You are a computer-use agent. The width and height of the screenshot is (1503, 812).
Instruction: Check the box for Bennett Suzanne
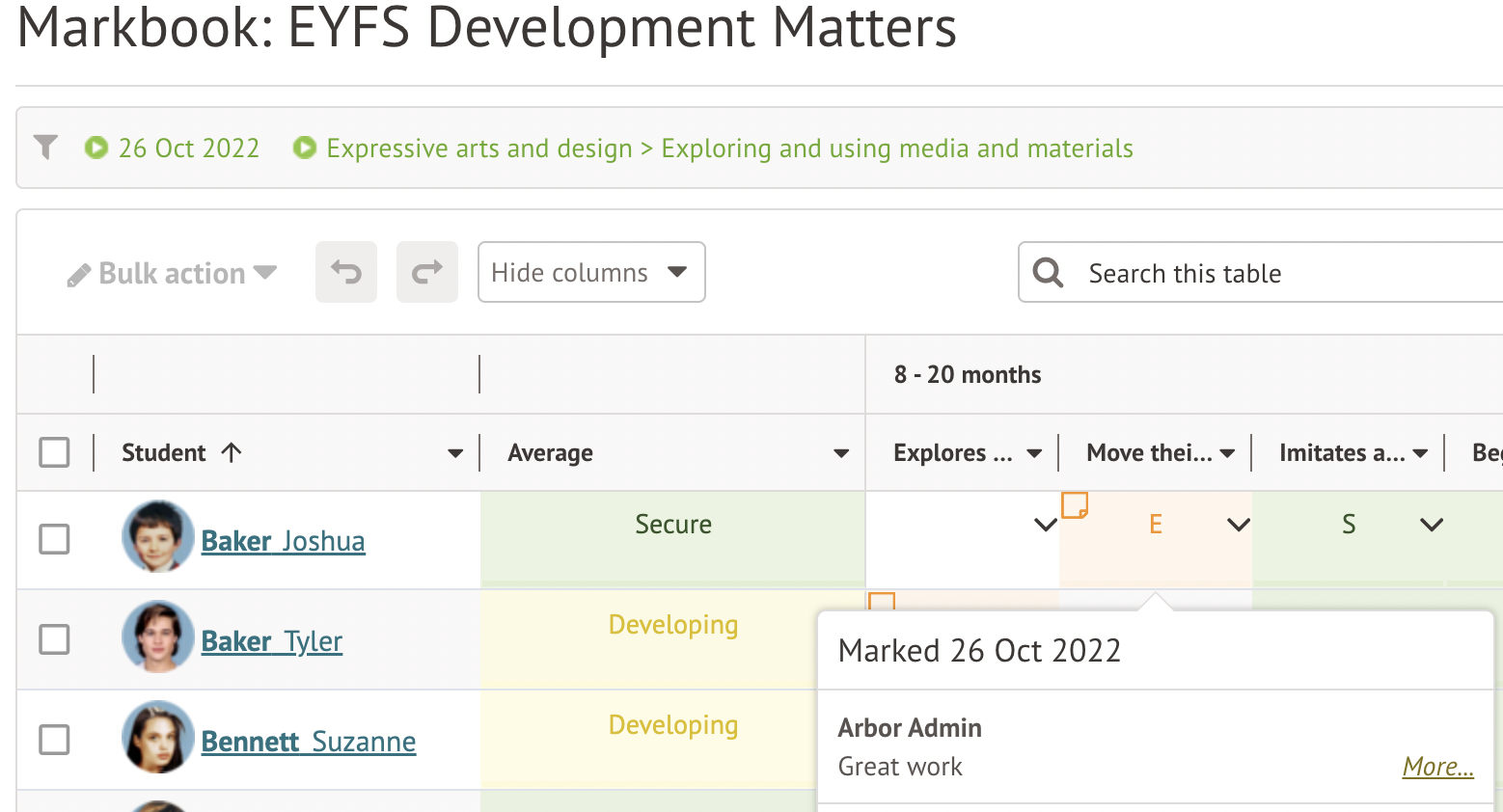point(54,740)
